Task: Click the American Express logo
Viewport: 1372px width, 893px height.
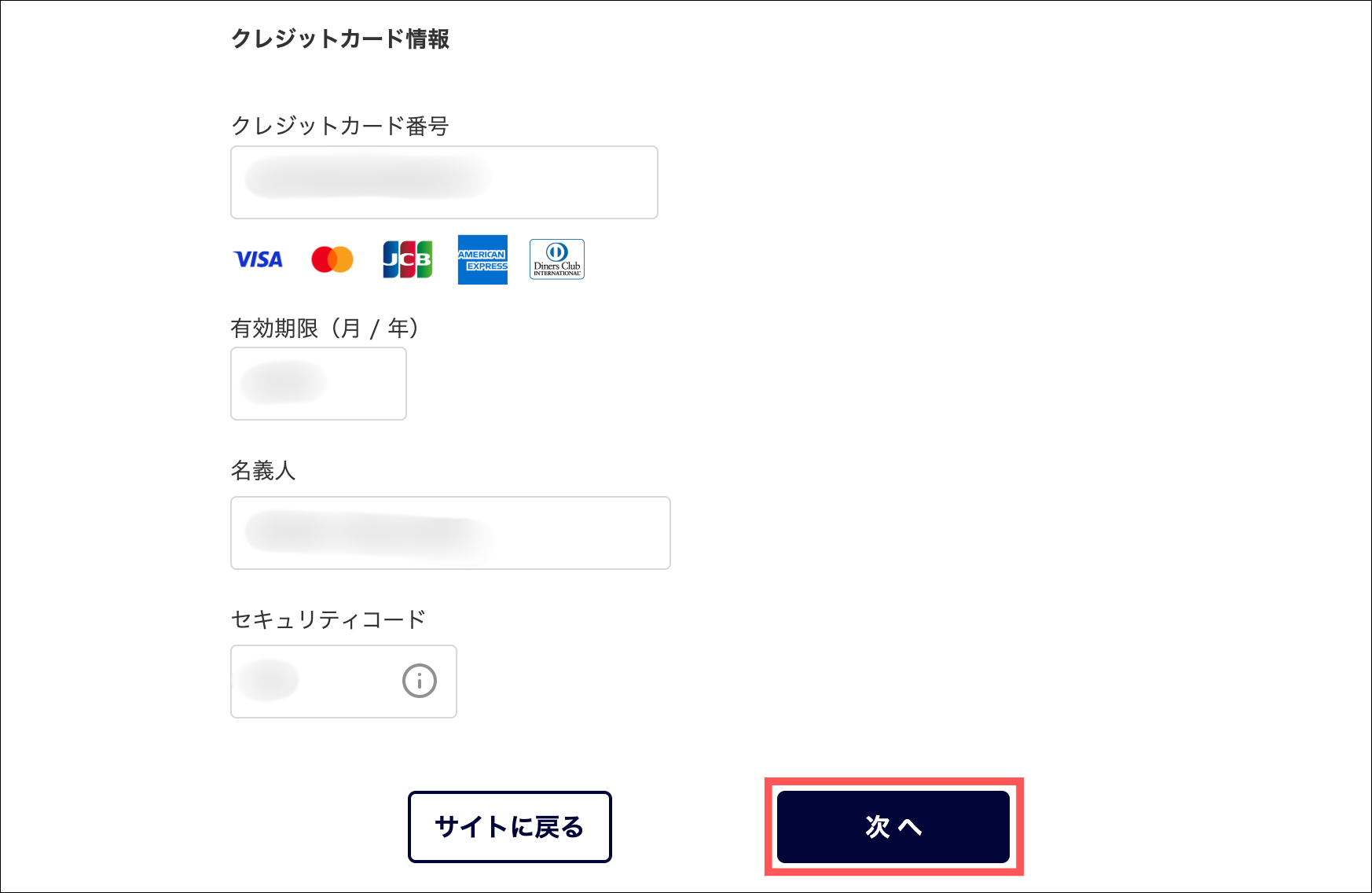Action: [482, 259]
